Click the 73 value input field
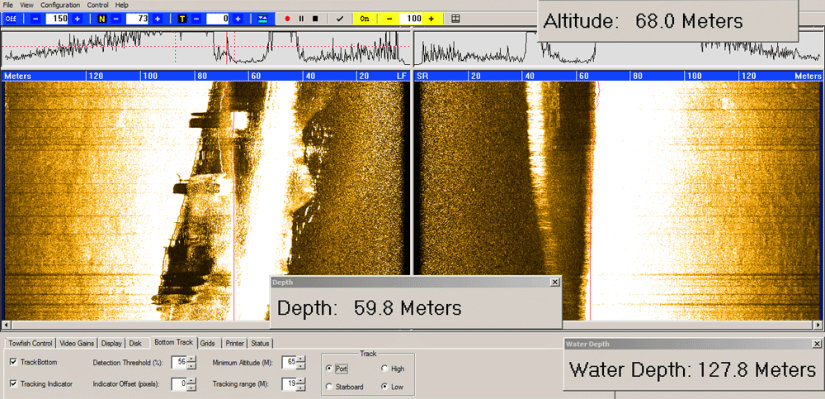Image resolution: width=825 pixels, height=399 pixels. [137, 18]
